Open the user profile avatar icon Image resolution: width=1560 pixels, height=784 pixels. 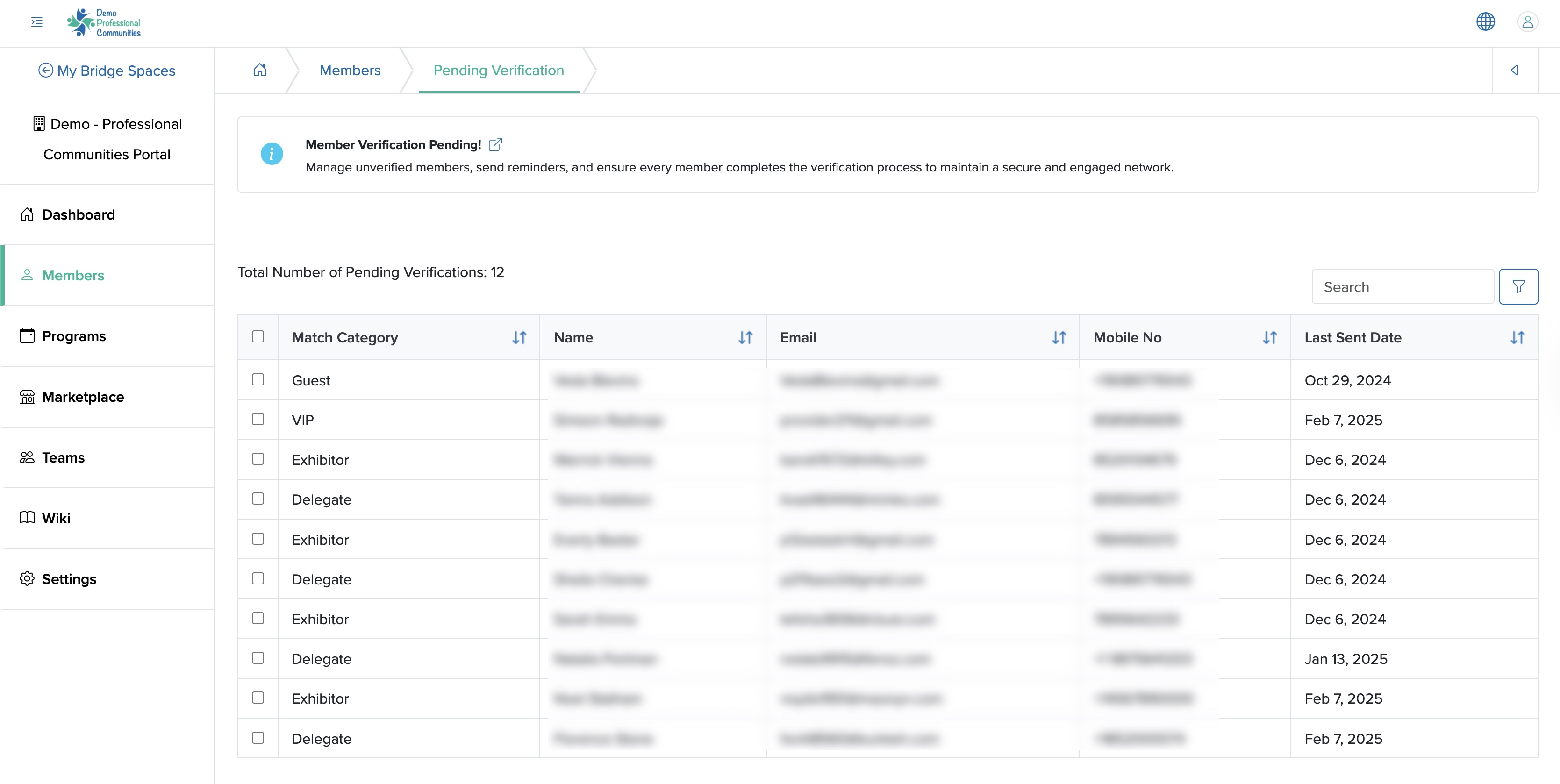tap(1527, 22)
